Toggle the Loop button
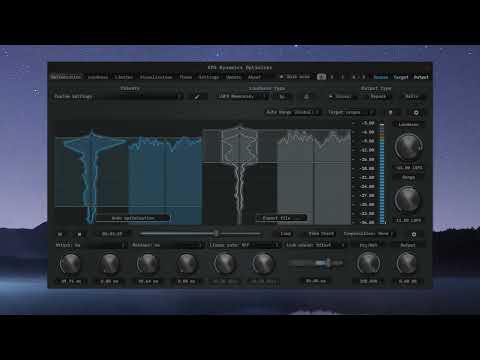This screenshot has height=360, width=480. point(285,234)
